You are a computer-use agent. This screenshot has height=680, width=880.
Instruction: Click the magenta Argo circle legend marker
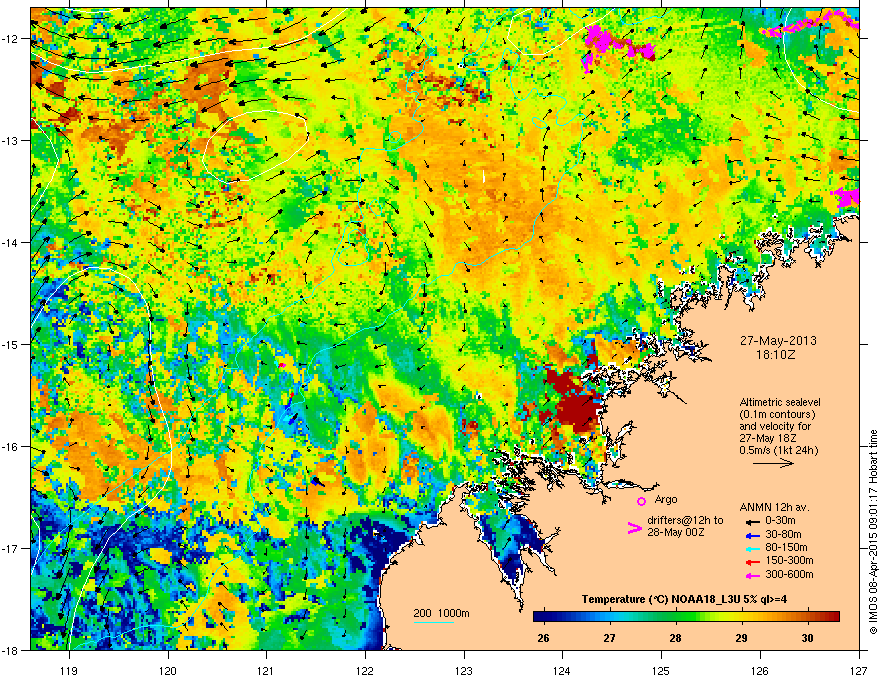pos(641,501)
